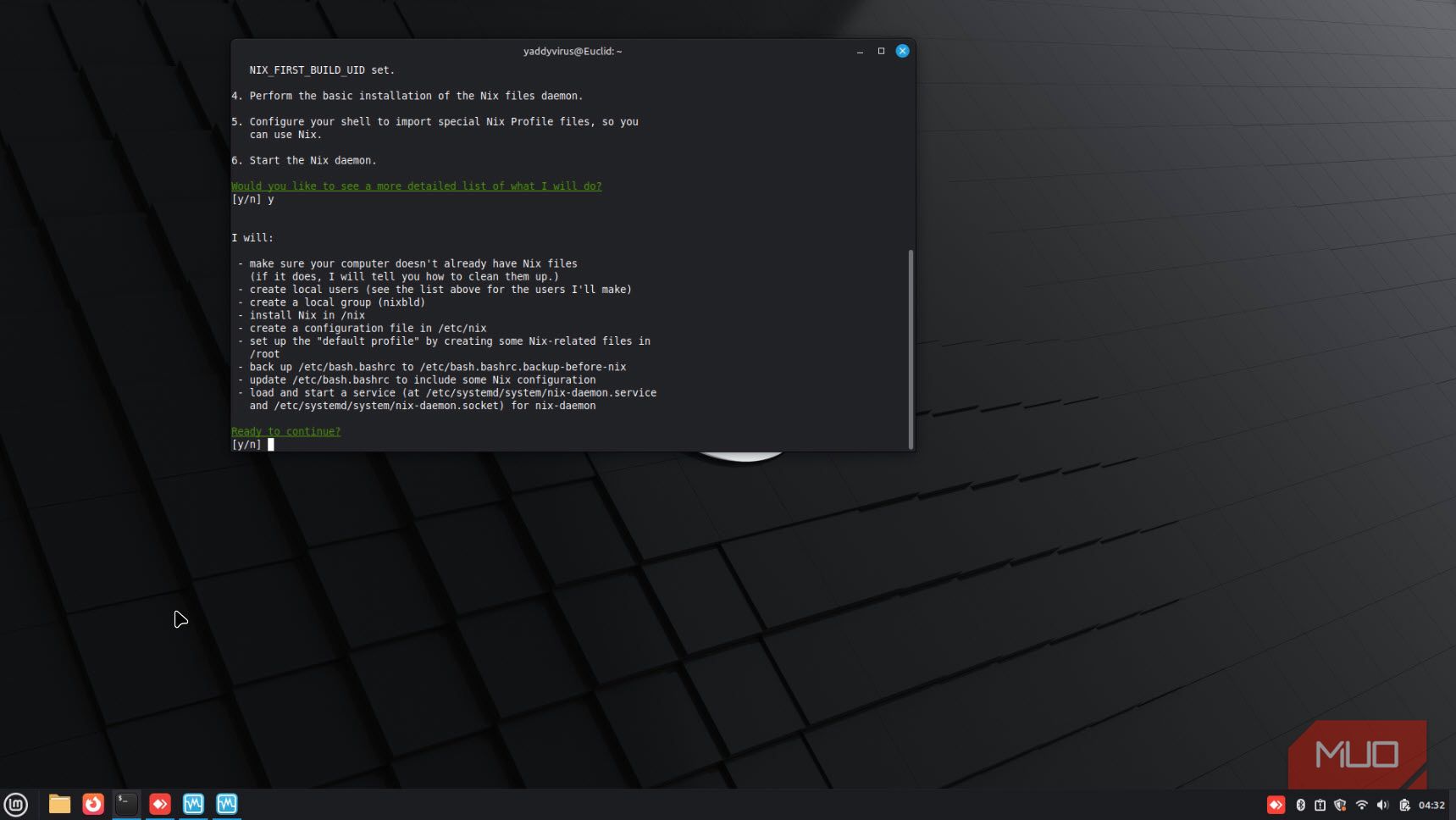Image resolution: width=1456 pixels, height=820 pixels.
Task: Click 'NIX_FIRST_BUILD_UID set.' text
Action: (x=322, y=69)
